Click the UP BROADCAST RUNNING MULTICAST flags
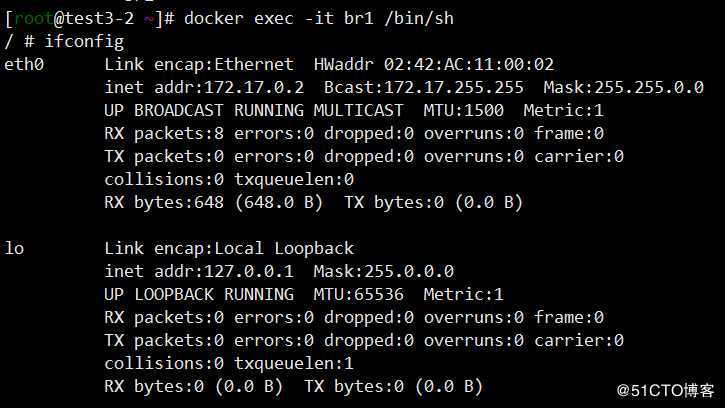 point(253,110)
